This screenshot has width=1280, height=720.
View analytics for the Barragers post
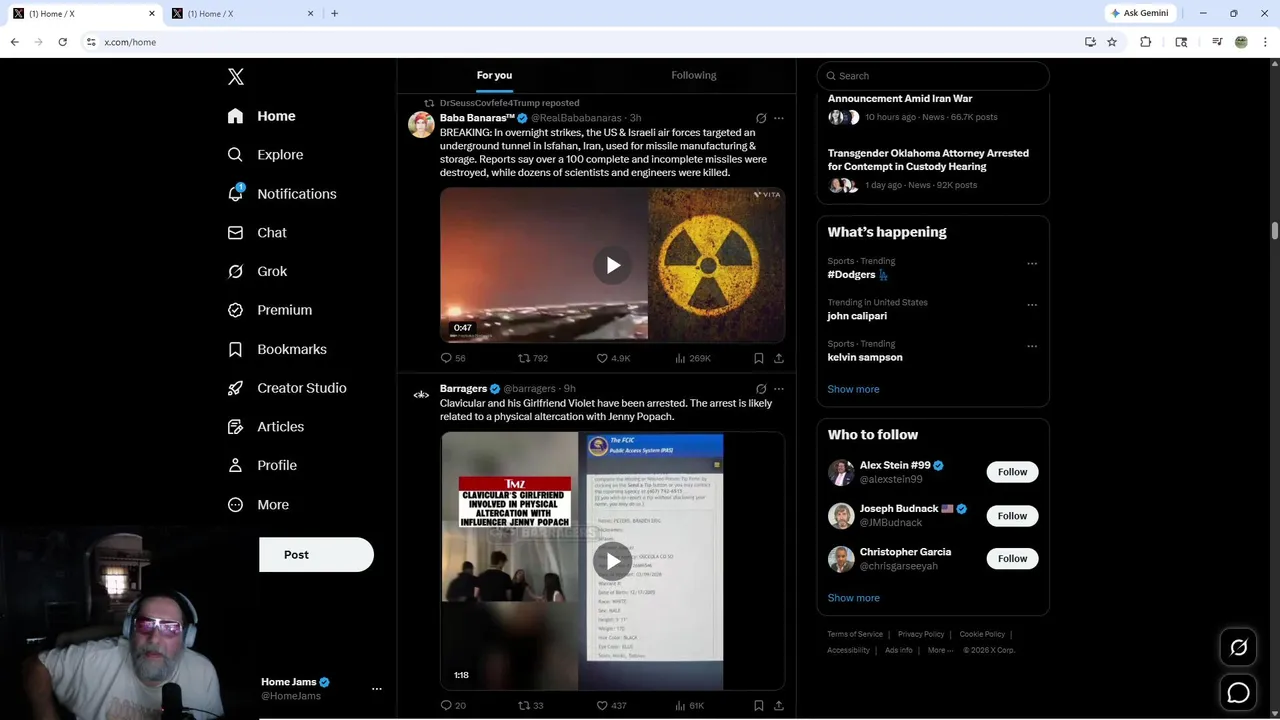click(690, 705)
